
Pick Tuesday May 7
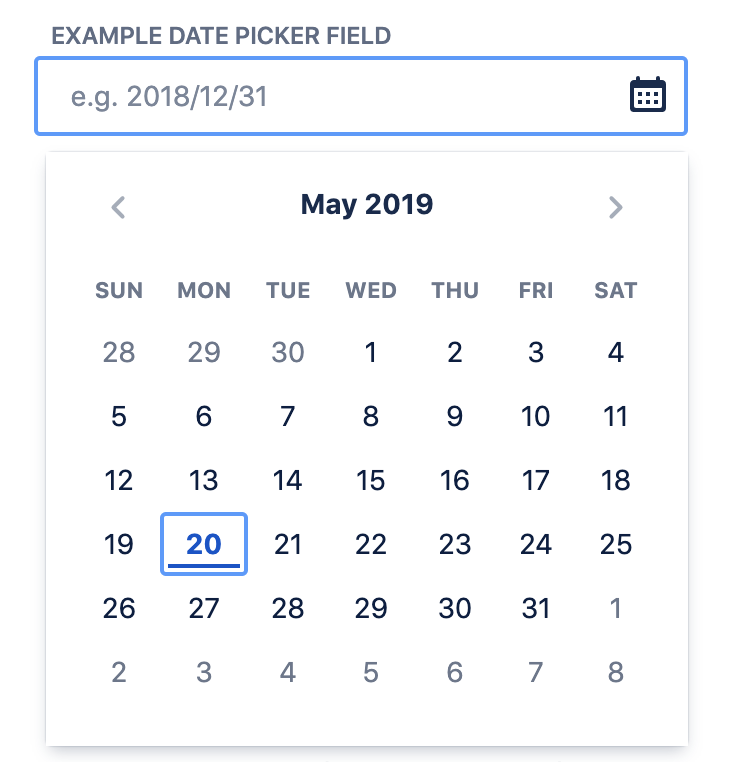pyautogui.click(x=288, y=416)
